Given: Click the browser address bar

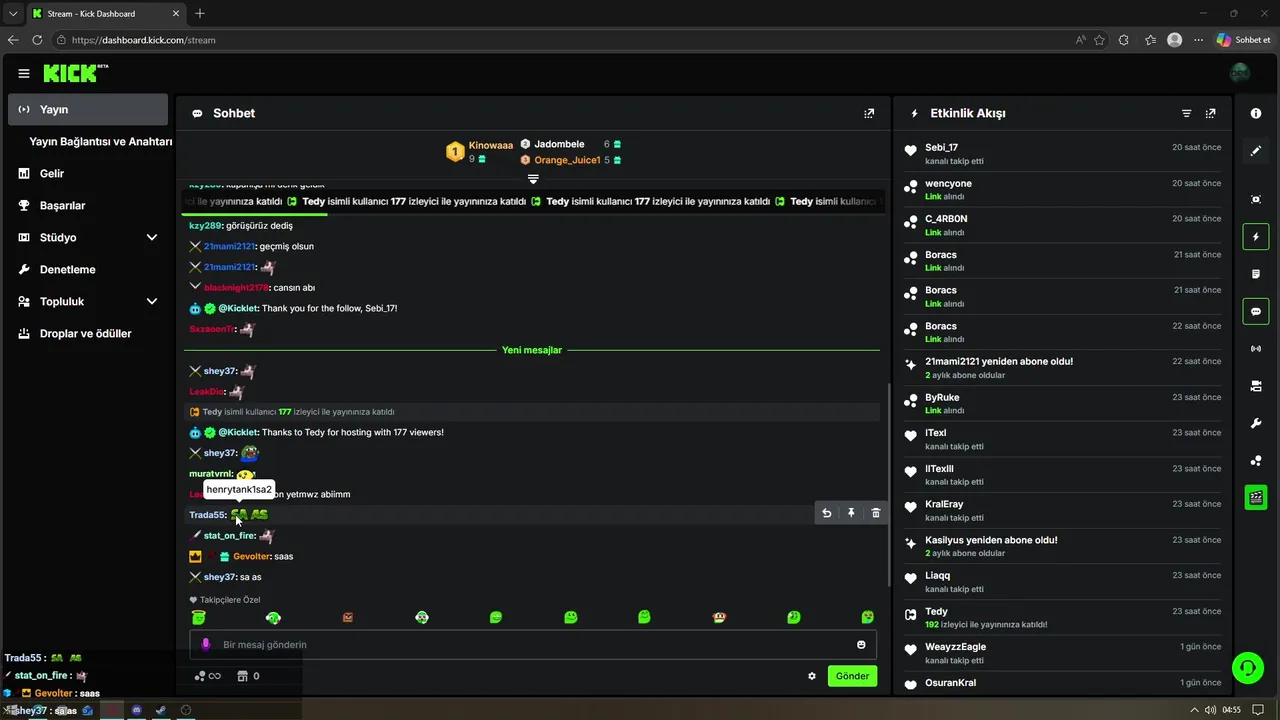Looking at the screenshot, I should [x=560, y=40].
